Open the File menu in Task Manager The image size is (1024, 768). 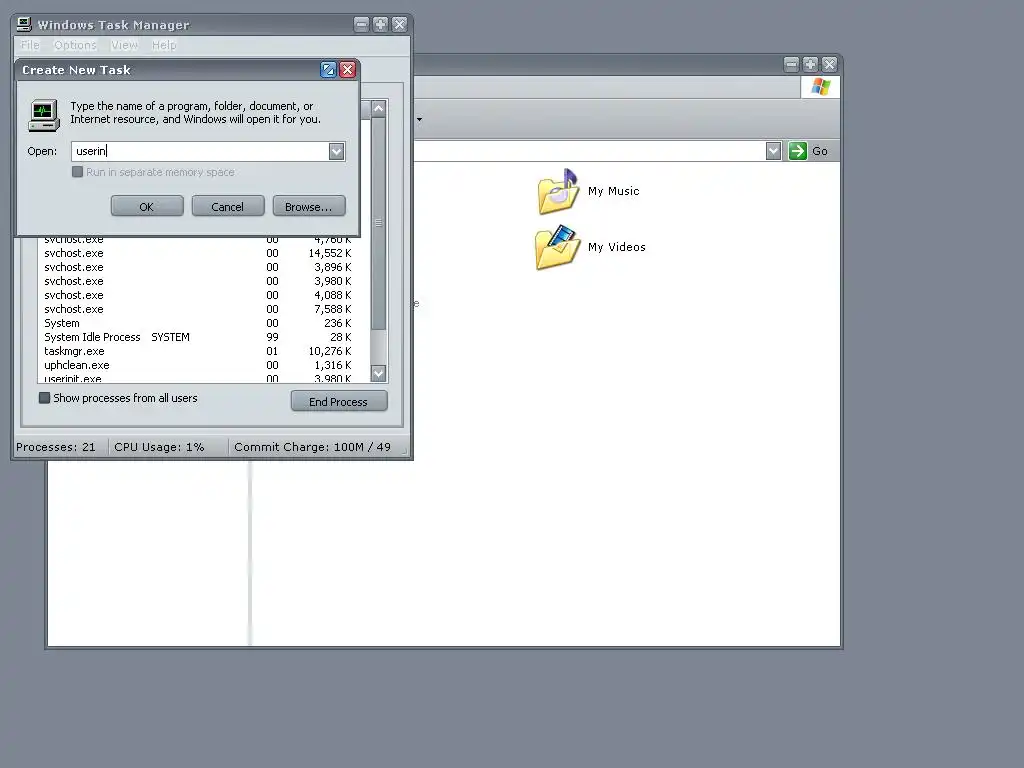point(30,45)
